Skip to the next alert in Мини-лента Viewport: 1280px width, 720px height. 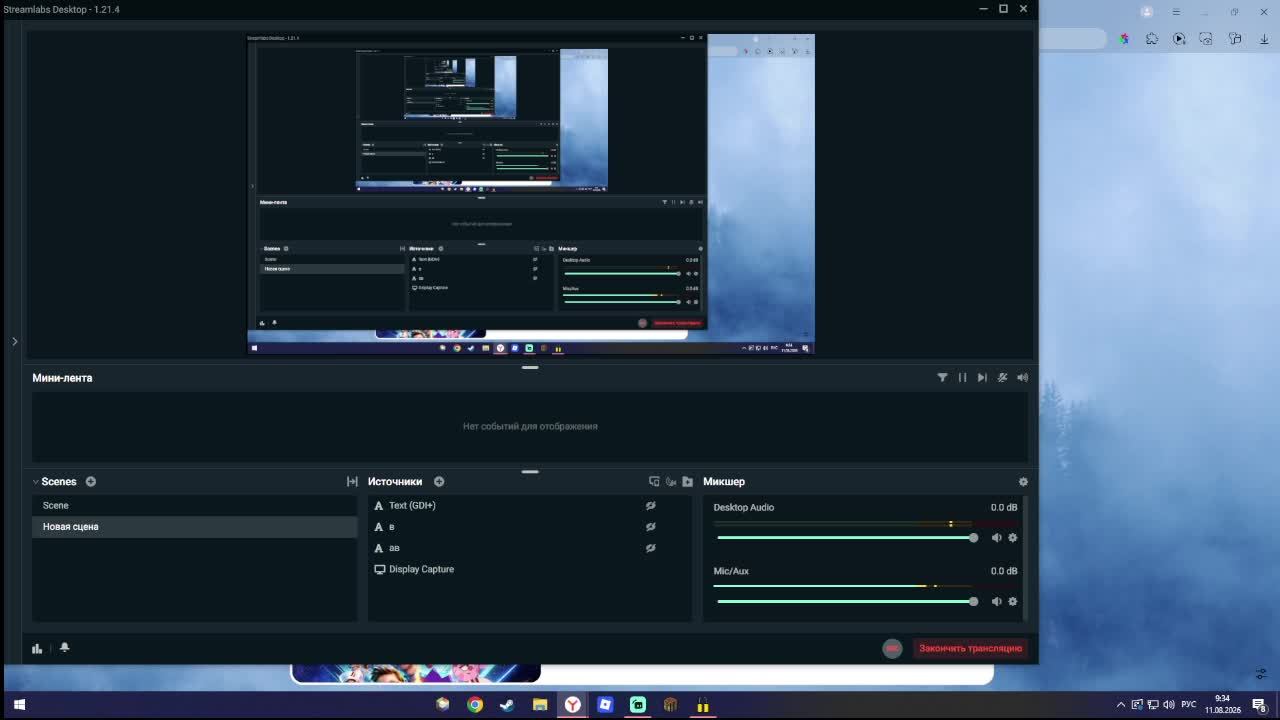coord(982,378)
